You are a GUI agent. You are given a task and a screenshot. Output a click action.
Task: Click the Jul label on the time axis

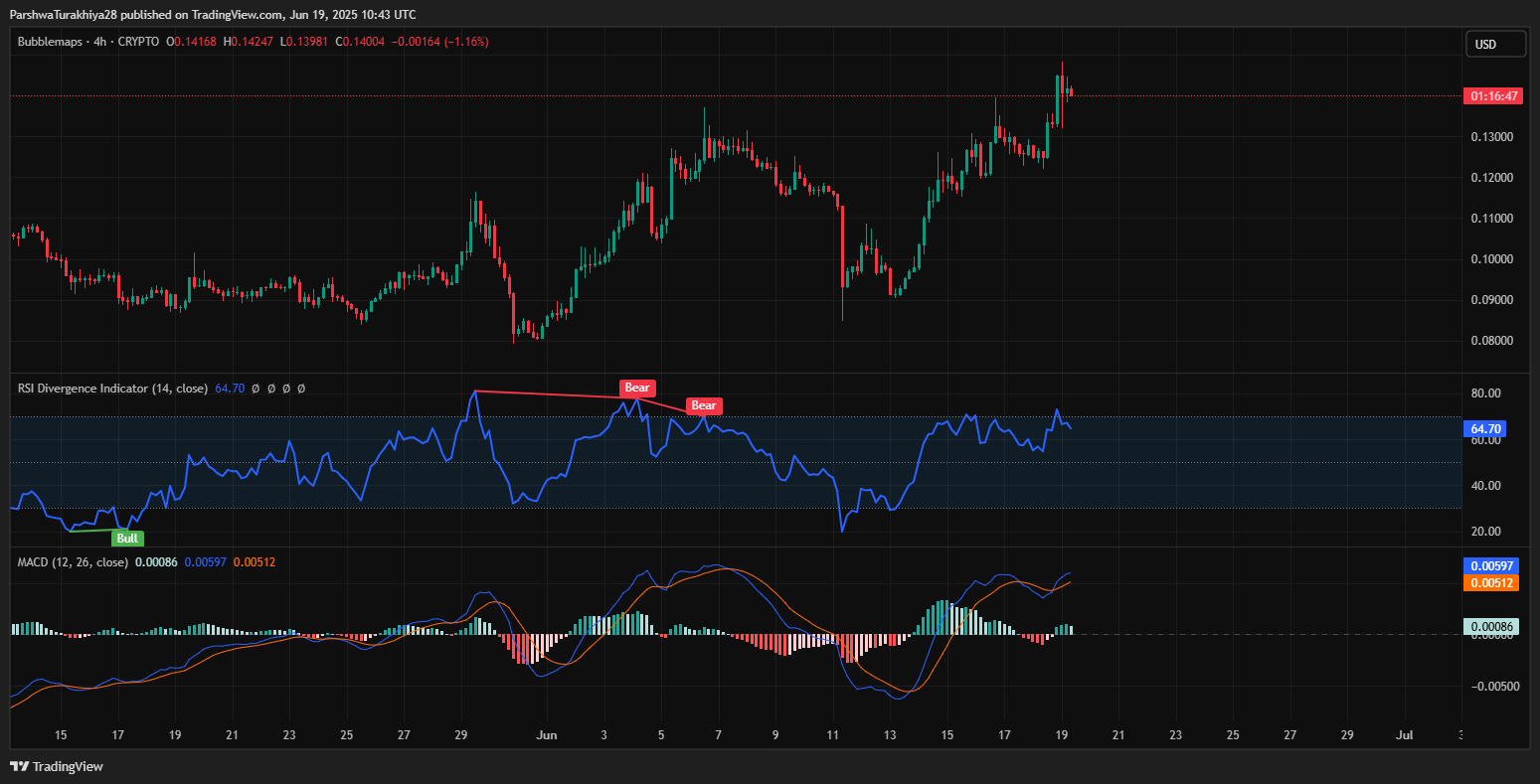(1404, 735)
